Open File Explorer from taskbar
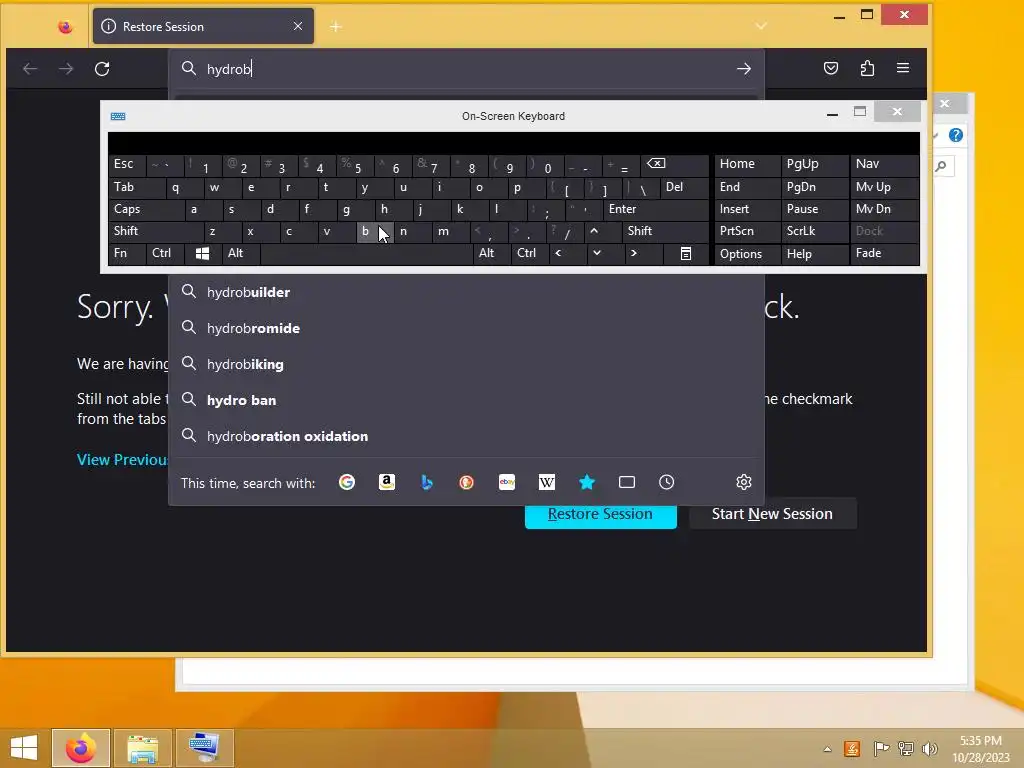The image size is (1024, 768). pyautogui.click(x=142, y=748)
